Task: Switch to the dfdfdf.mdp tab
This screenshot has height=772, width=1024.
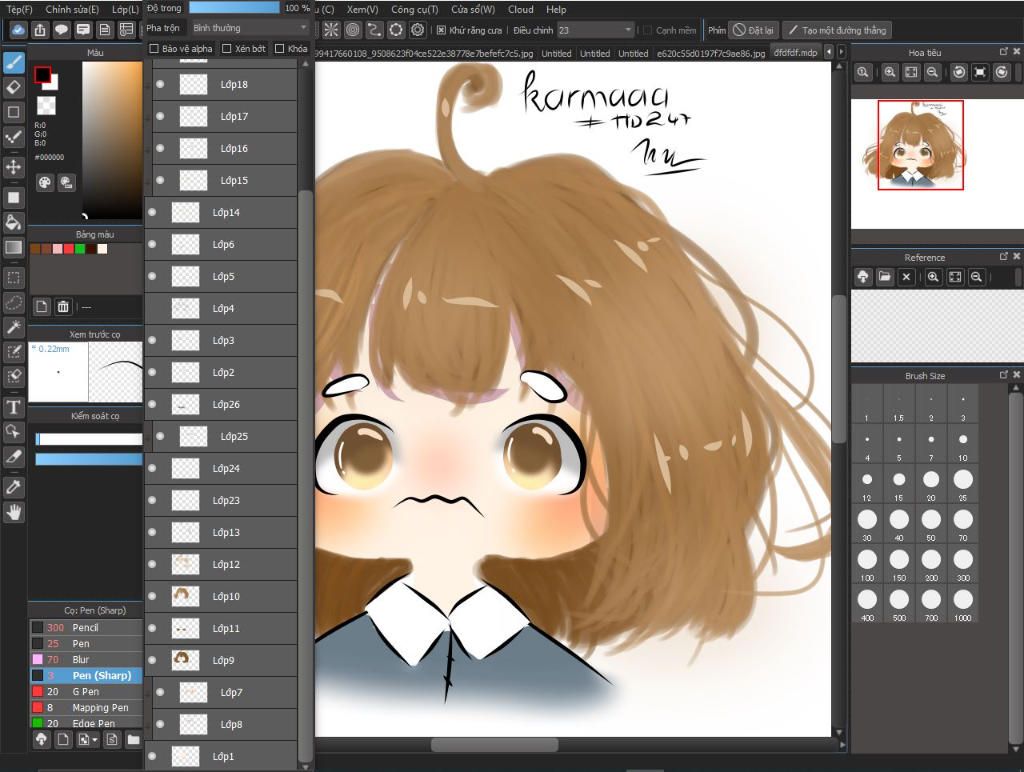Action: point(795,53)
